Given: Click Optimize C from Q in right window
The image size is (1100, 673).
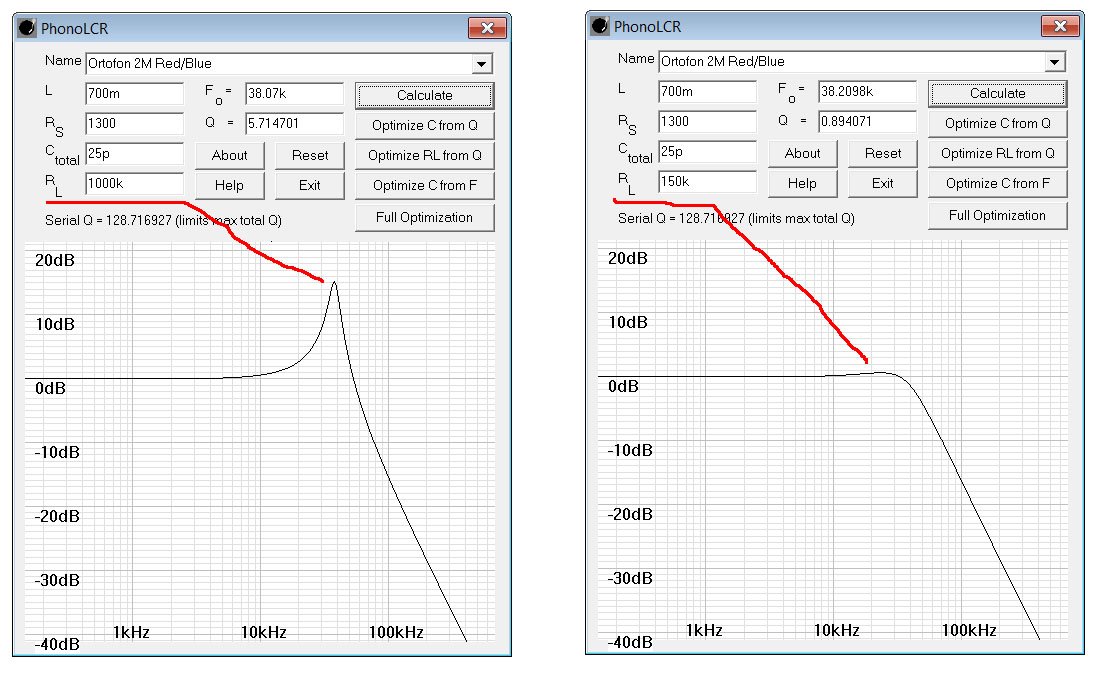Looking at the screenshot, I should 998,124.
